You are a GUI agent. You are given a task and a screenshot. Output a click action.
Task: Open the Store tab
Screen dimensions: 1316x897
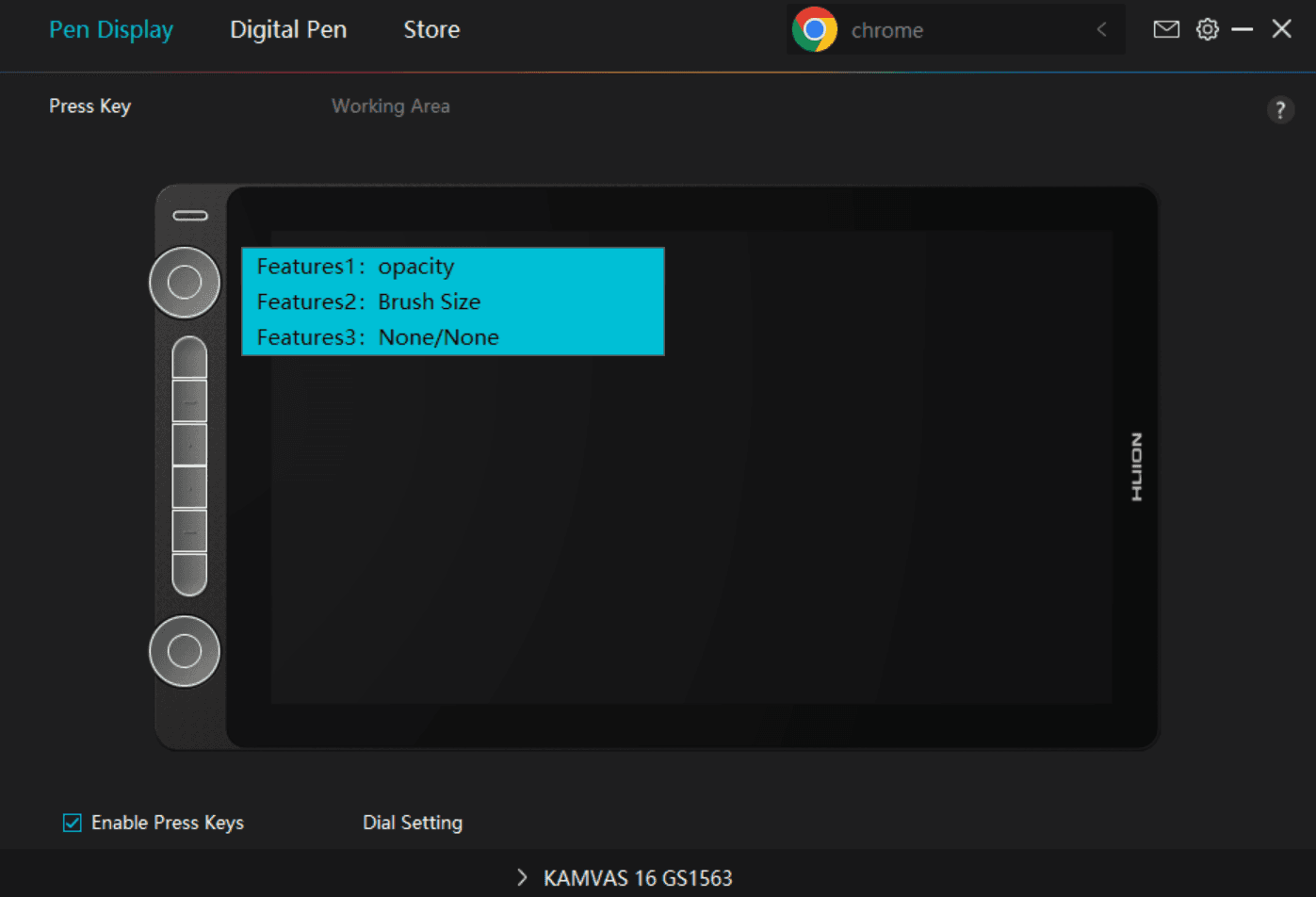click(x=431, y=30)
